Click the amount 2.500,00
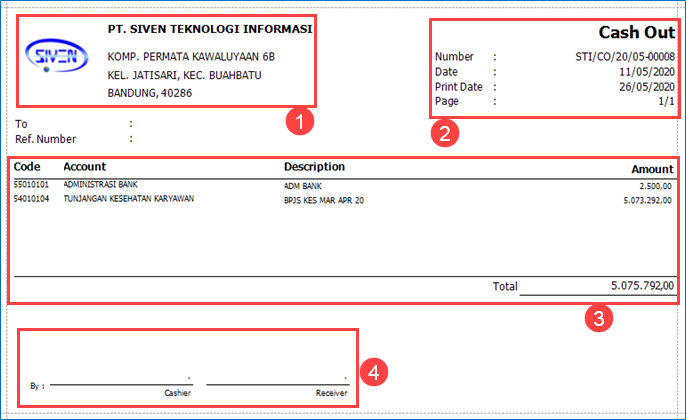Image resolution: width=686 pixels, height=420 pixels. point(655,186)
